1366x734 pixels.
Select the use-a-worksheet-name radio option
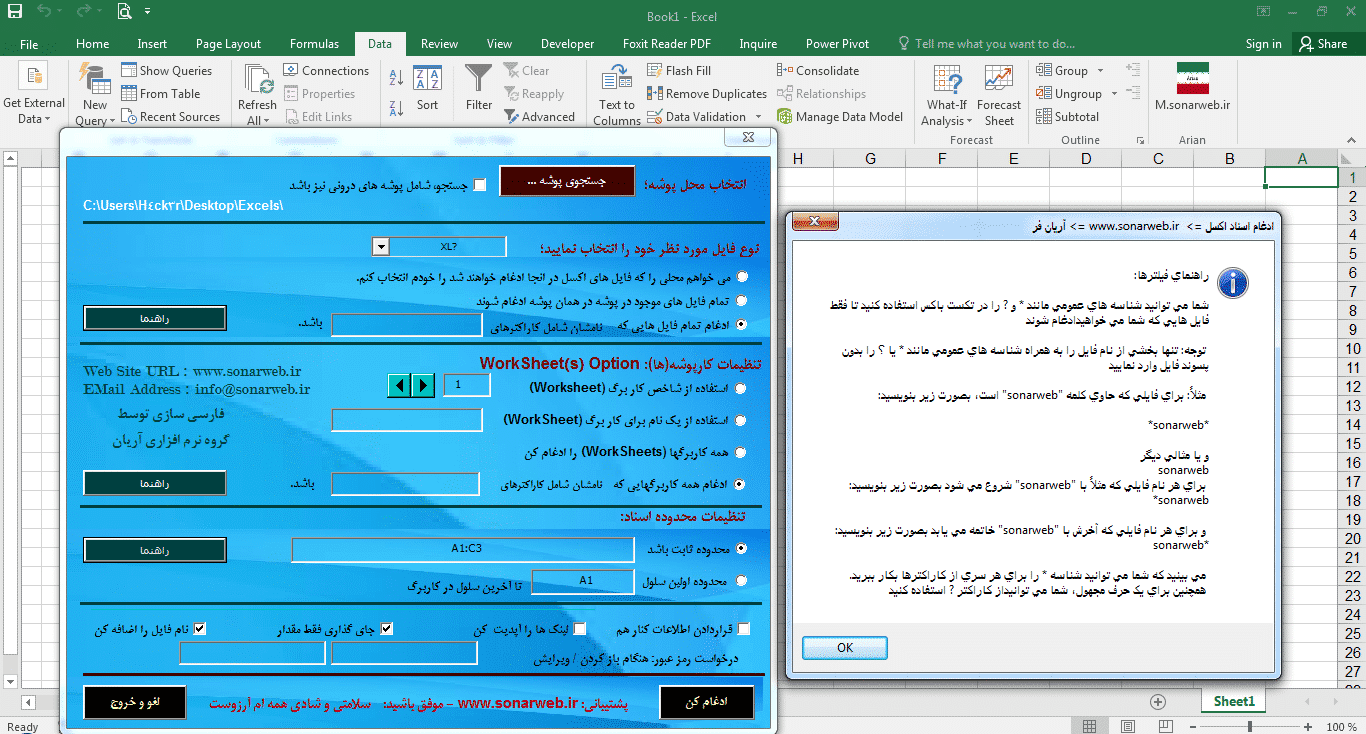(x=741, y=420)
